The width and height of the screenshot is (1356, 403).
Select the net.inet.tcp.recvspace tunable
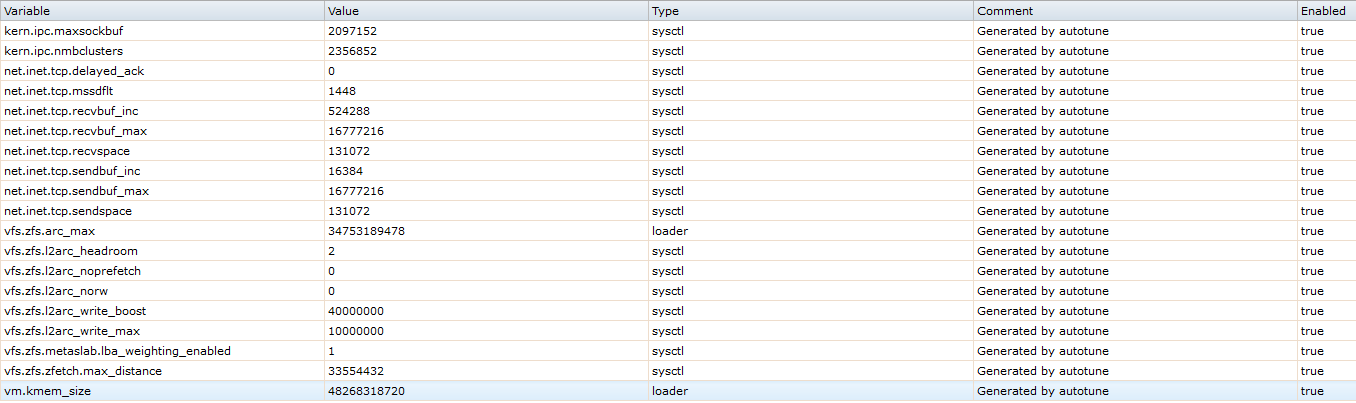tap(67, 151)
